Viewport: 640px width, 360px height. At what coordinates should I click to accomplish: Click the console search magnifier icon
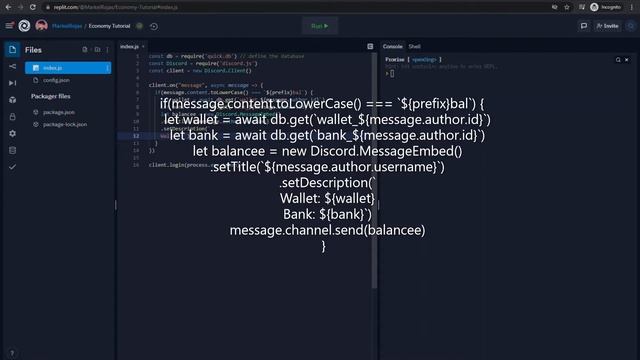tap(618, 60)
